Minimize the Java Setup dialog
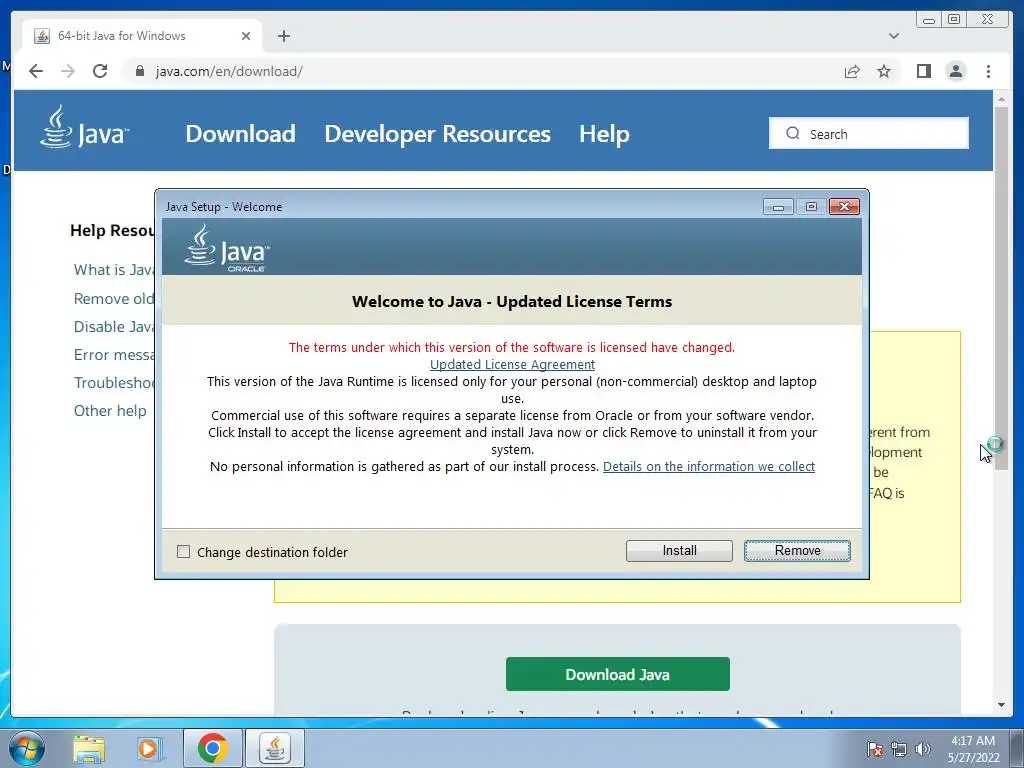The width and height of the screenshot is (1024, 768). coord(778,207)
